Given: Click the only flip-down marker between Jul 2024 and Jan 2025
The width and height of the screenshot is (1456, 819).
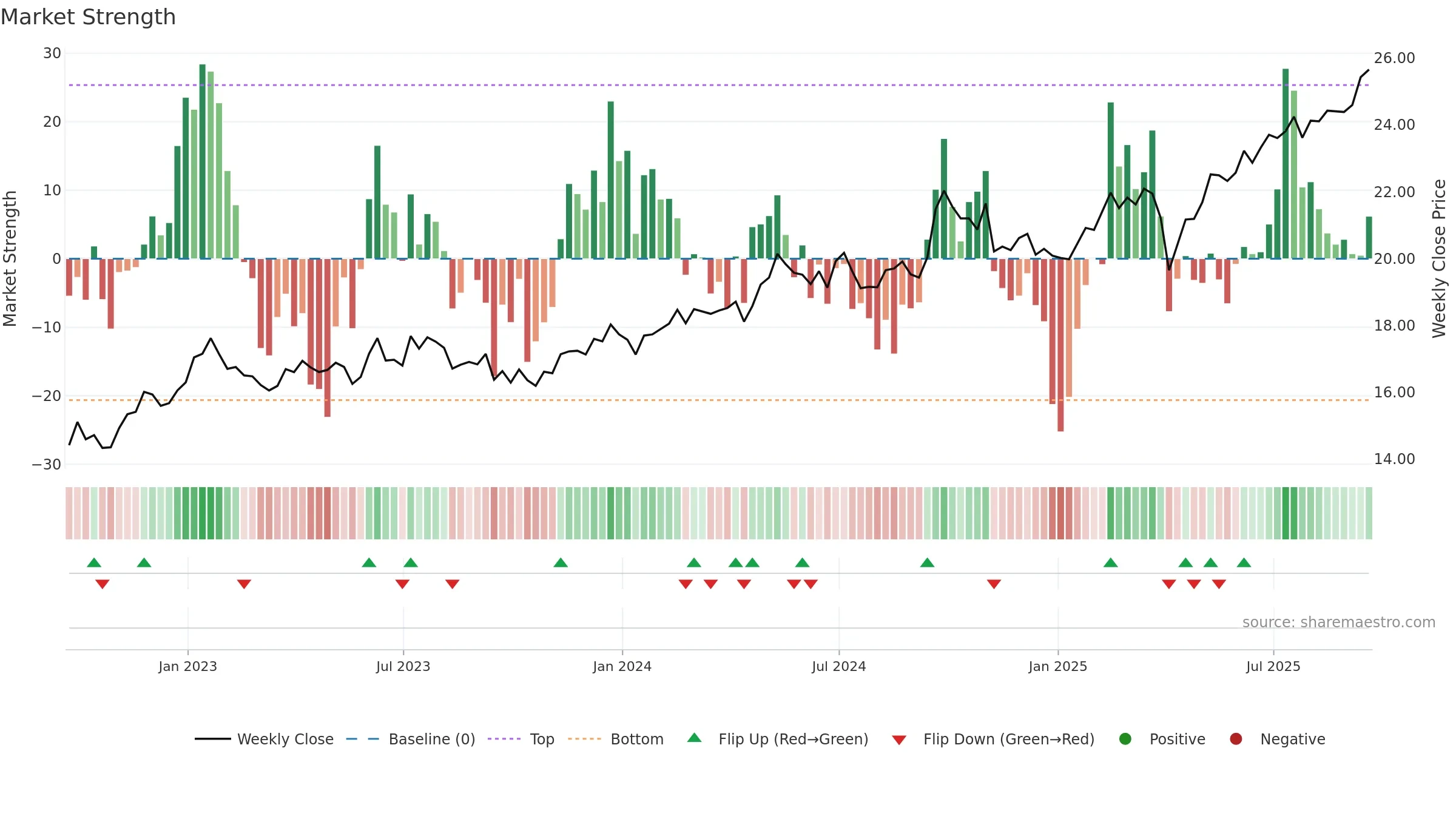Looking at the screenshot, I should (x=994, y=584).
